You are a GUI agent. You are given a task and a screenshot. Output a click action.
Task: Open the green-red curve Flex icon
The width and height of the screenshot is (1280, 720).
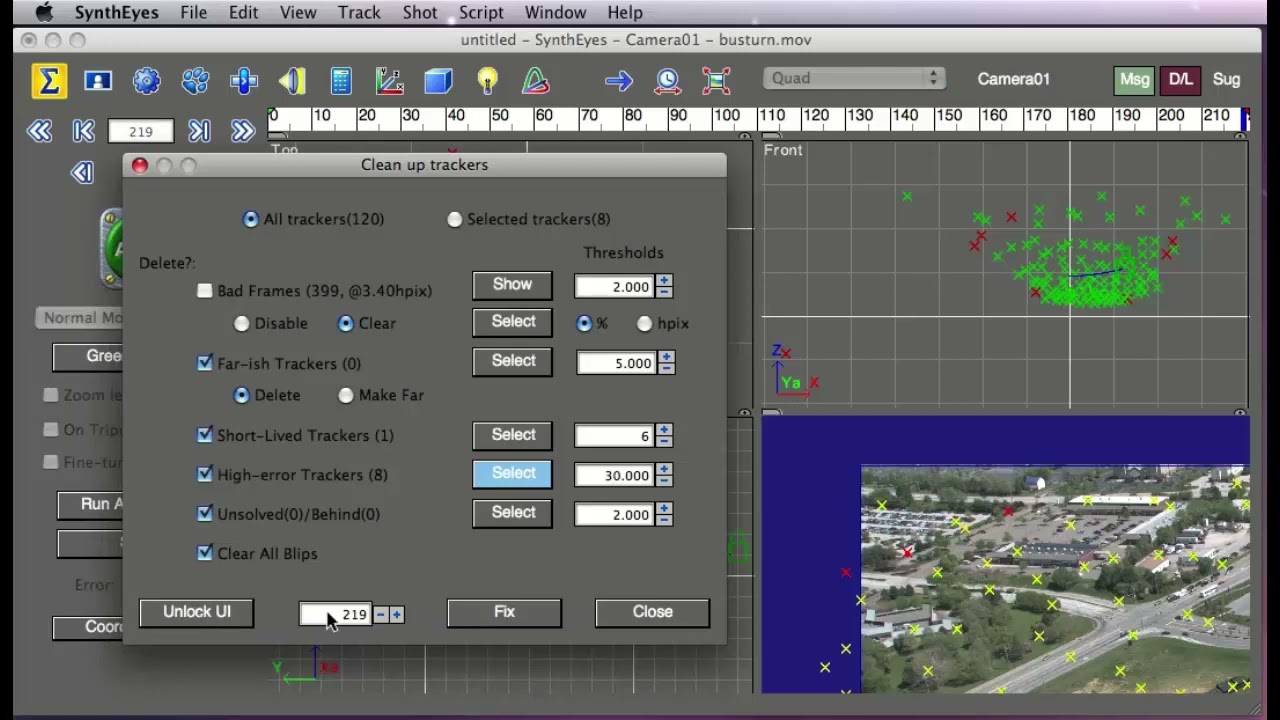pyautogui.click(x=536, y=81)
